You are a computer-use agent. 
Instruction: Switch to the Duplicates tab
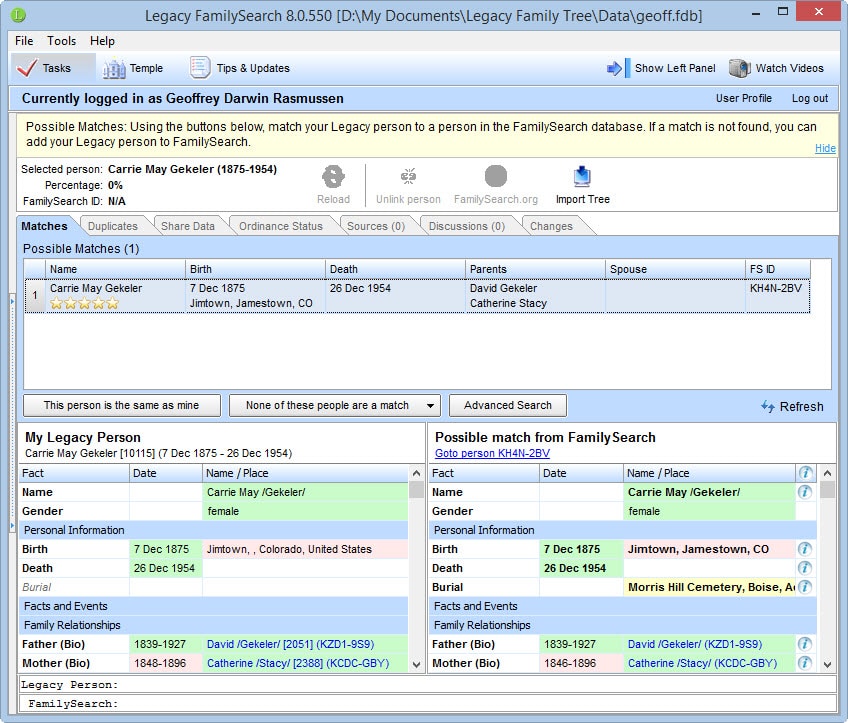point(112,226)
